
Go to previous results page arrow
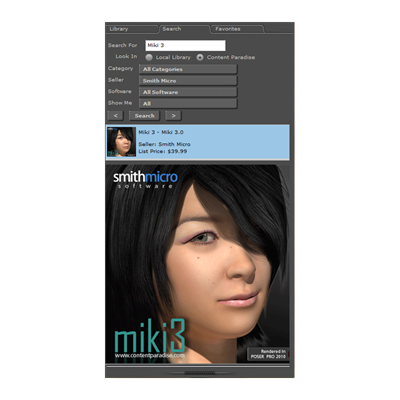tap(115, 116)
